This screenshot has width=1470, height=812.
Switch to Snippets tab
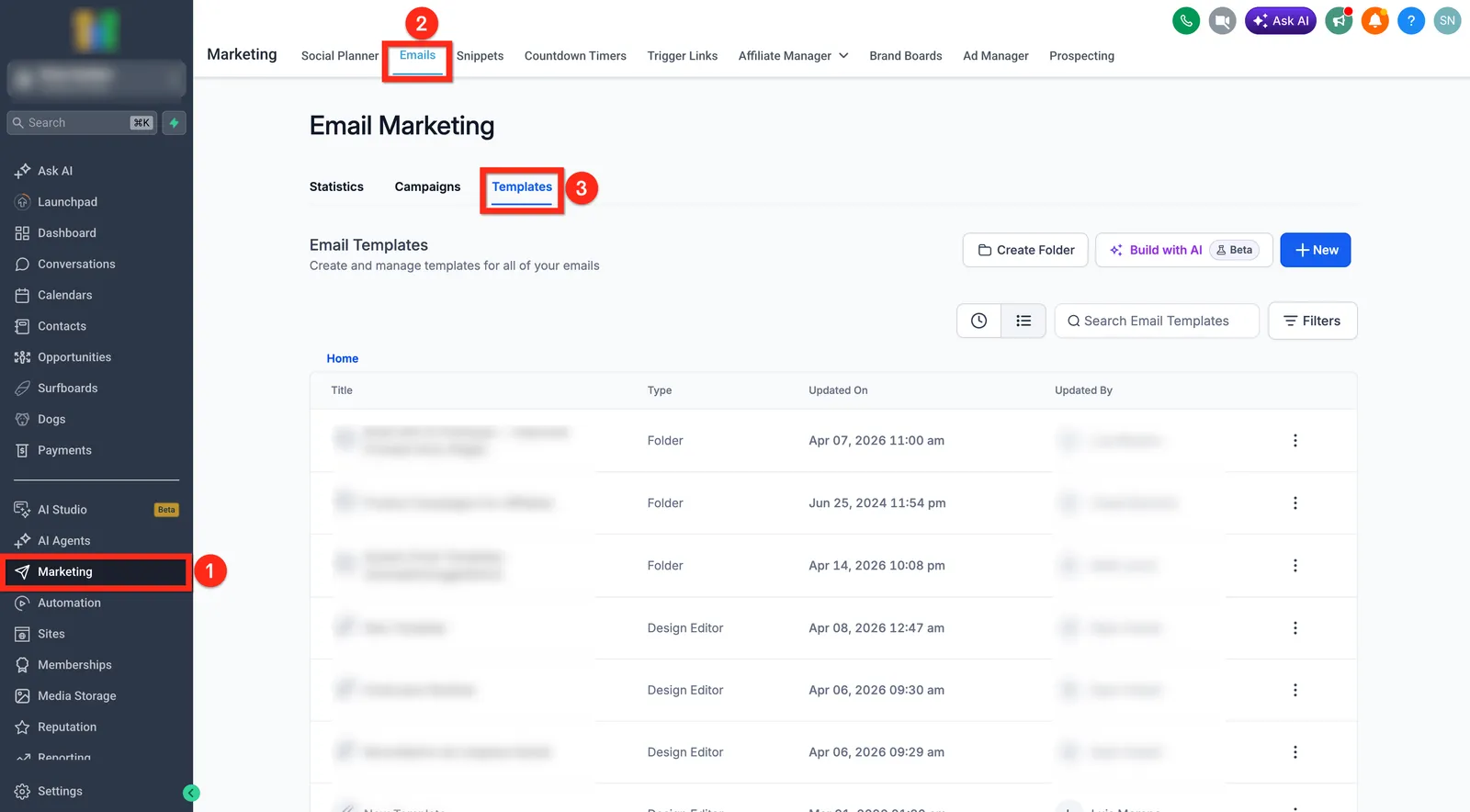click(480, 56)
